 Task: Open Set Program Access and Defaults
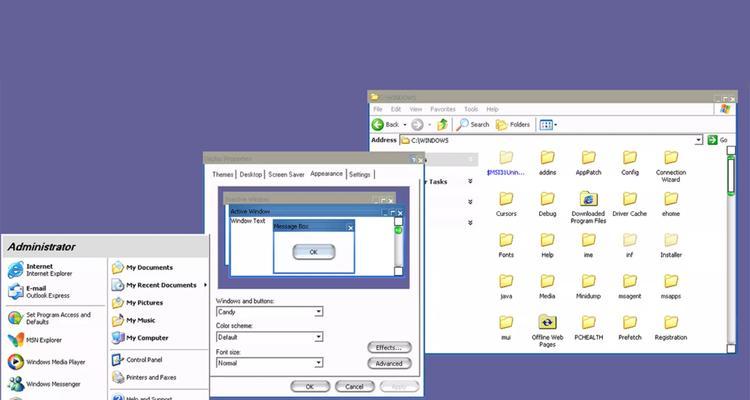50,318
